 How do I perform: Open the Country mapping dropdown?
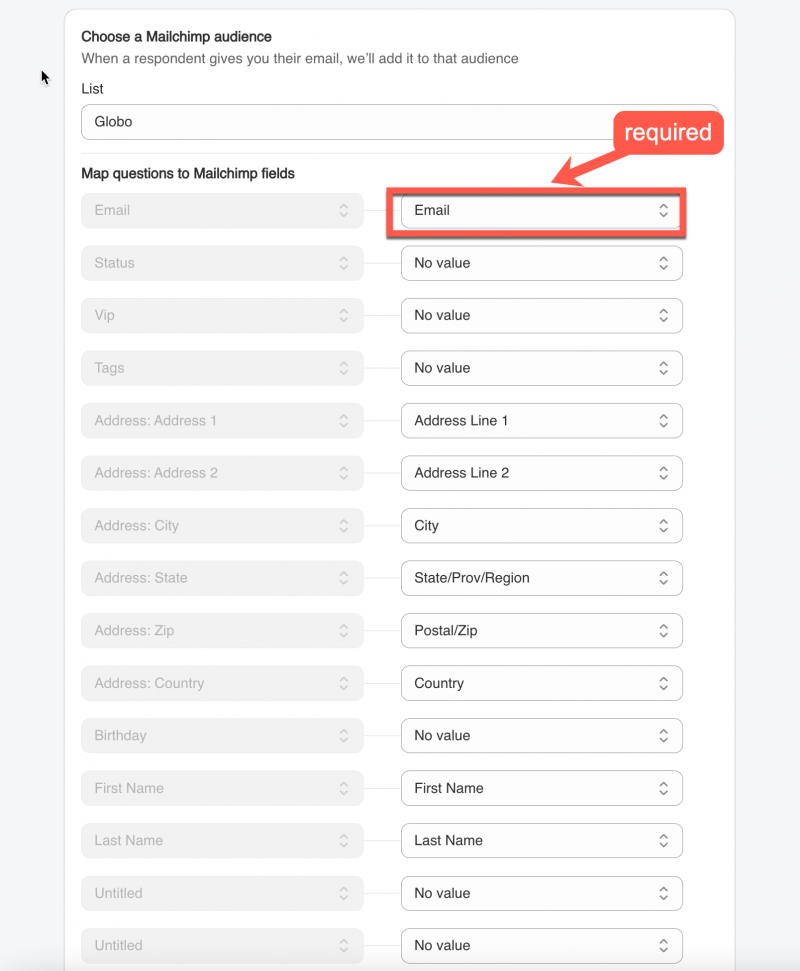pos(540,683)
